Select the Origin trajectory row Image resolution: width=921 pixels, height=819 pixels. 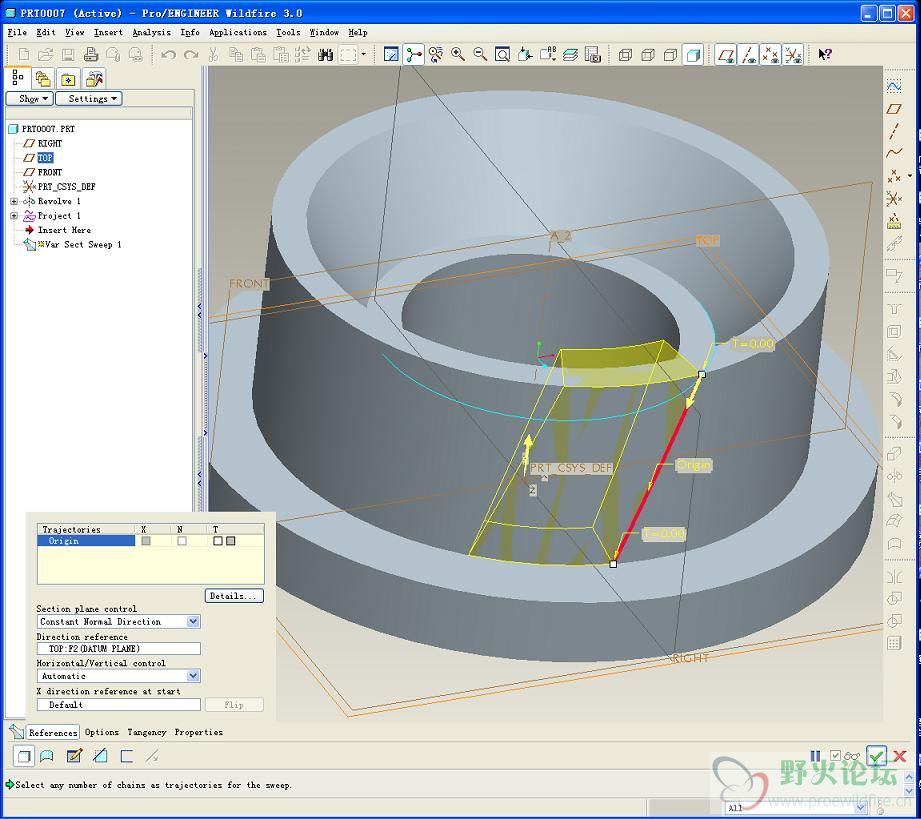click(x=150, y=541)
